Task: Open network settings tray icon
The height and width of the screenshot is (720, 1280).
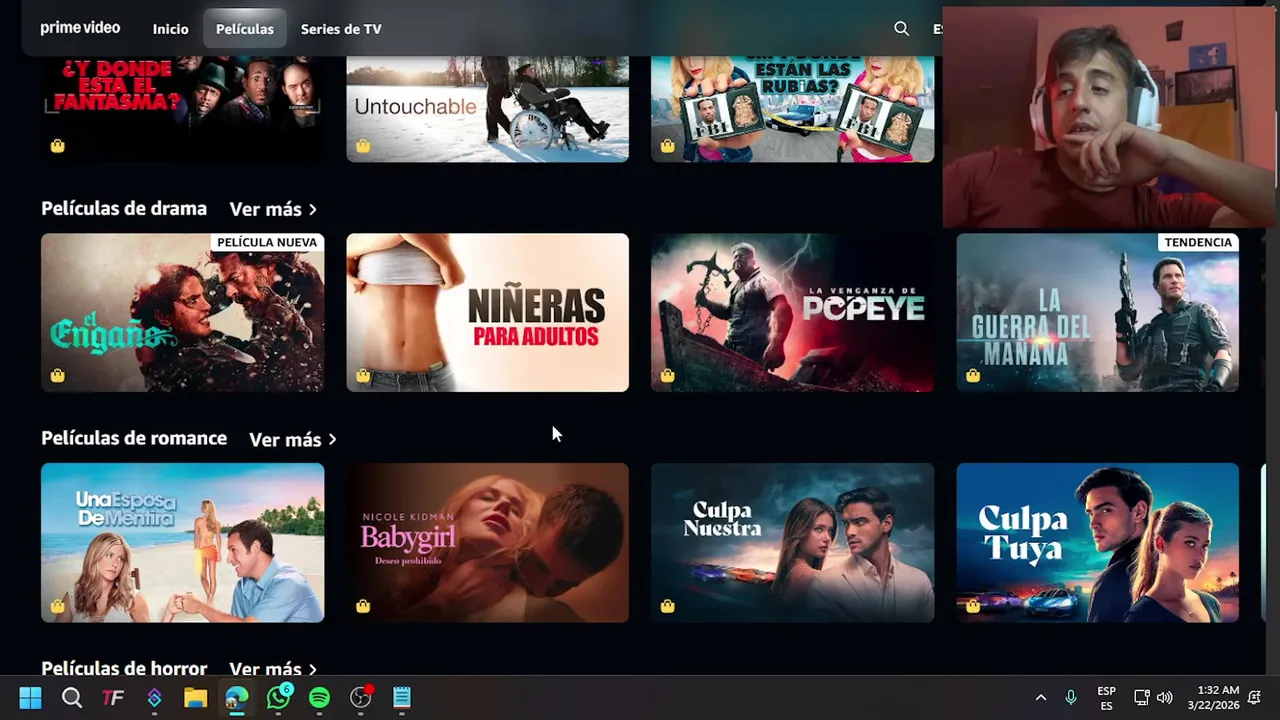Action: [1142, 697]
